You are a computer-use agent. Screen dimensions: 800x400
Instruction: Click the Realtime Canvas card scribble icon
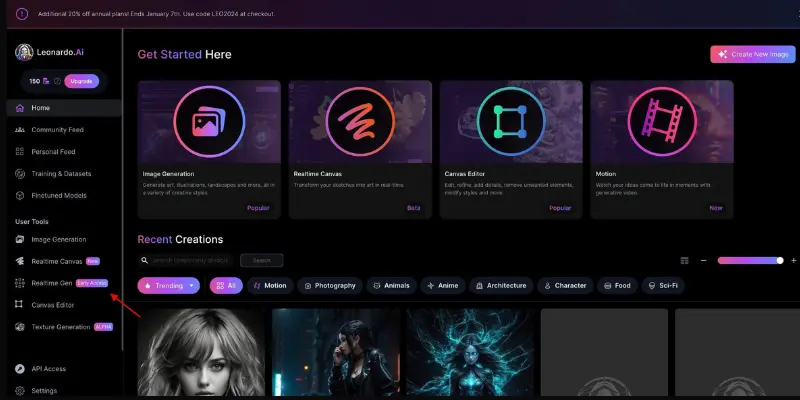(x=360, y=121)
